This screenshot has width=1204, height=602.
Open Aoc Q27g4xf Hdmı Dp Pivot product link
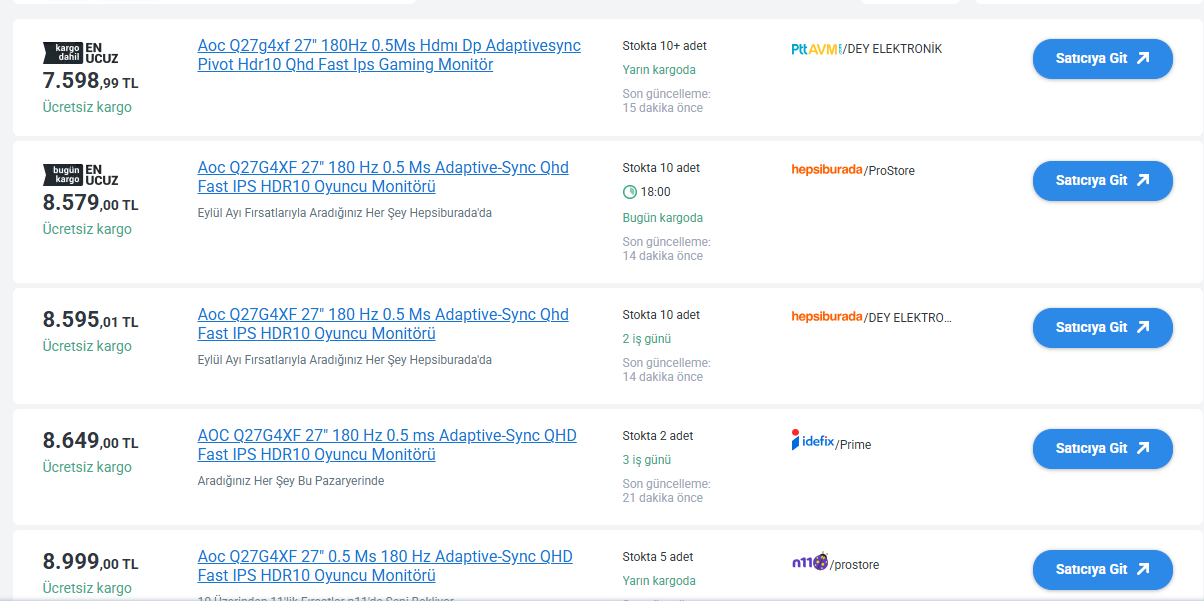pos(389,55)
